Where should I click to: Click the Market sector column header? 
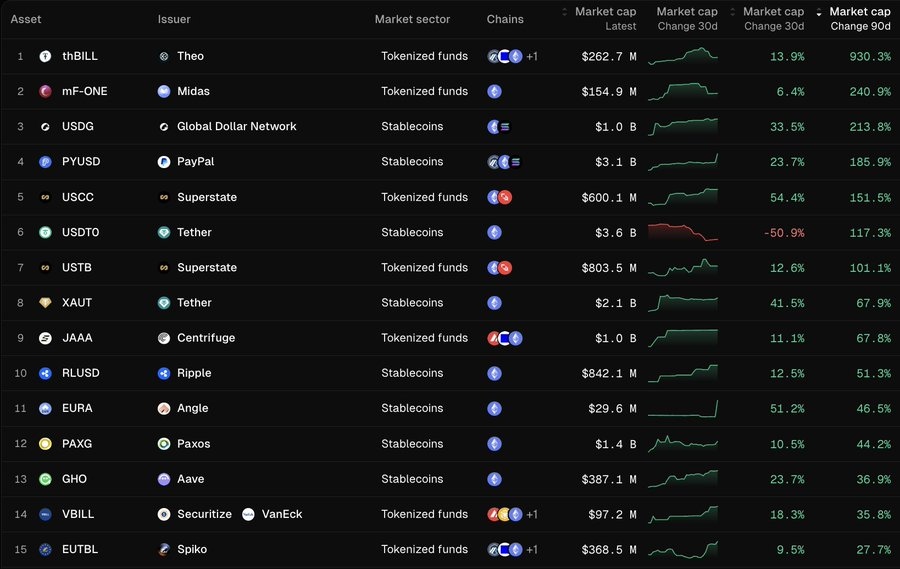(412, 19)
